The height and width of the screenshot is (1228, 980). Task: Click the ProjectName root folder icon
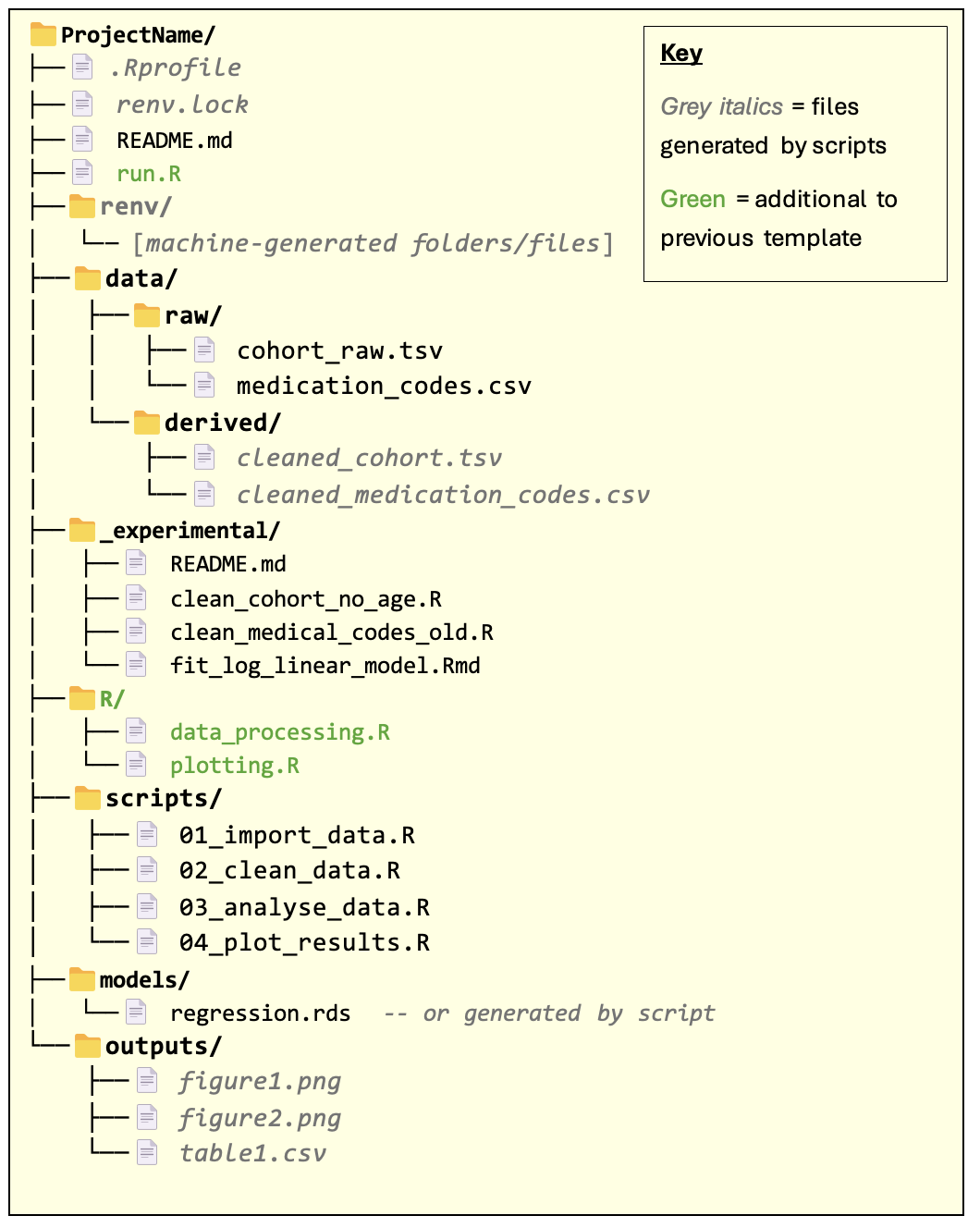pos(43,35)
